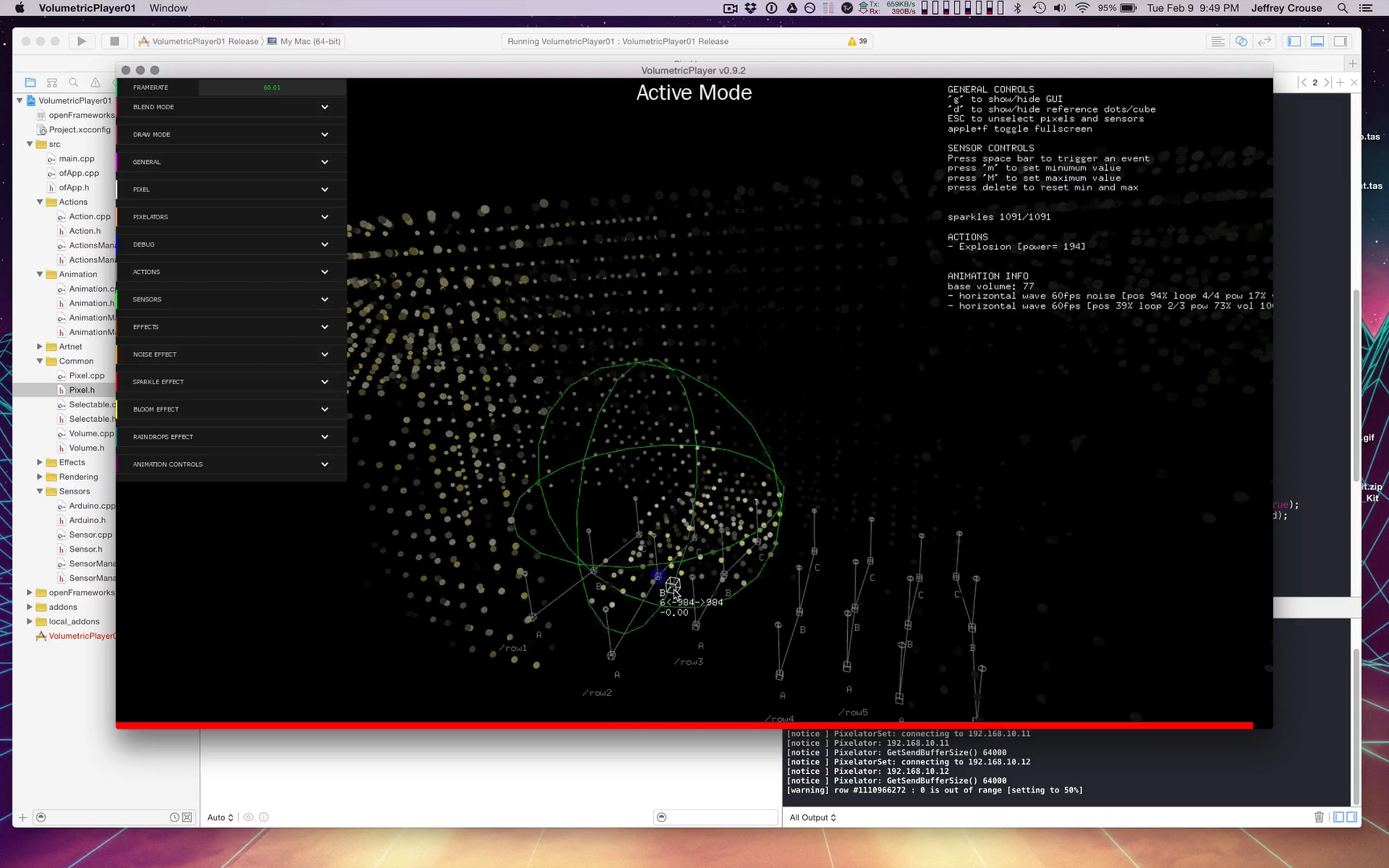Open the Dropbox menu bar icon

[751, 8]
